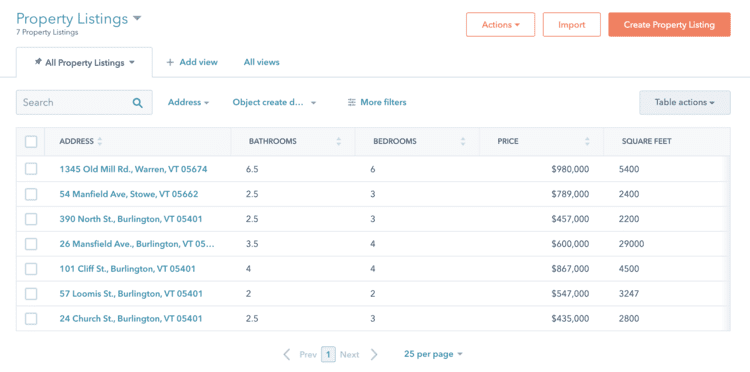This screenshot has height=372, width=750.
Task: Open listing 54 Manfield Ave, Stowe
Action: (x=129, y=194)
